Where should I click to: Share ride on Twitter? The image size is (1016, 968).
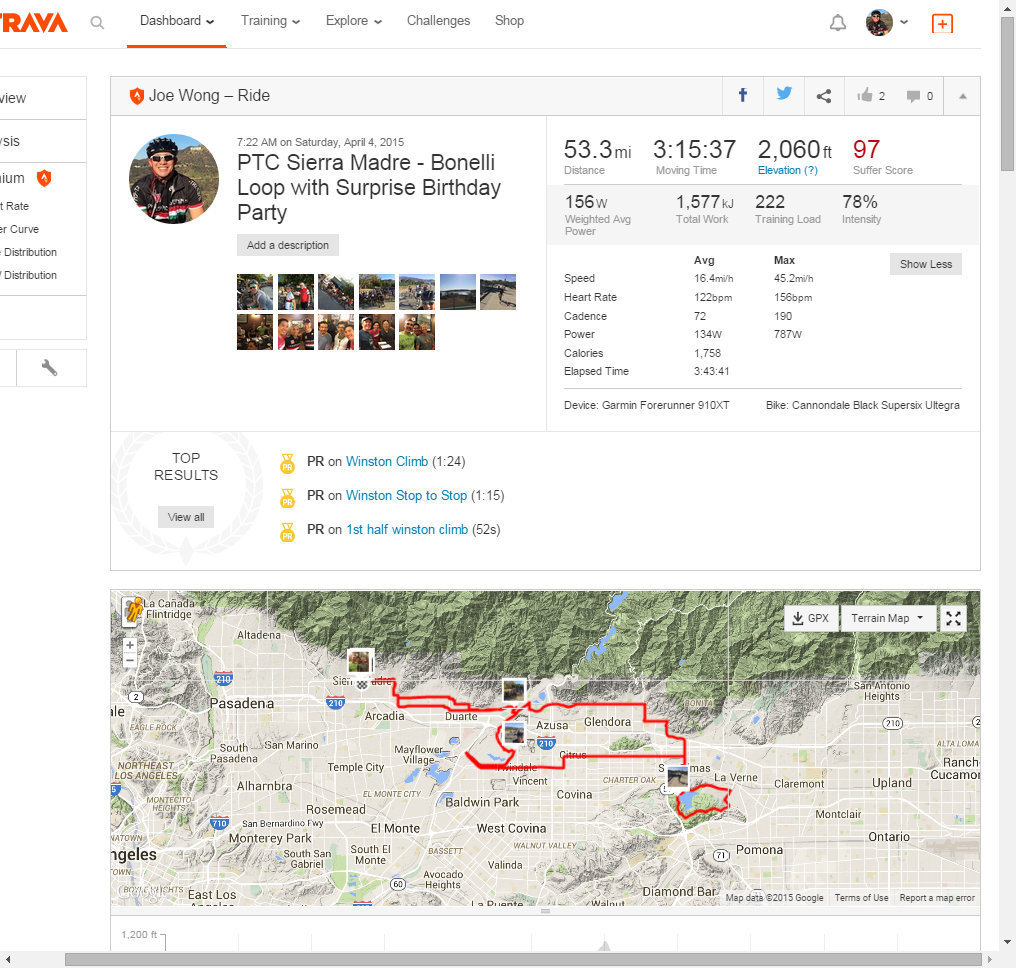tap(784, 95)
